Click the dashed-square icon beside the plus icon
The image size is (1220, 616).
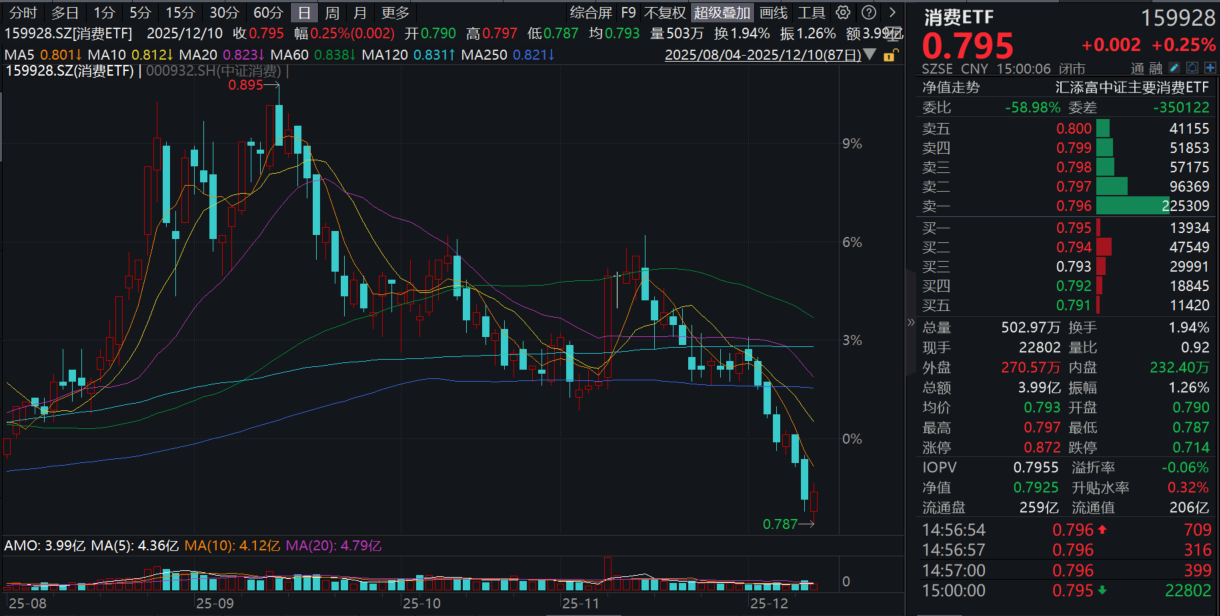[x=1192, y=67]
